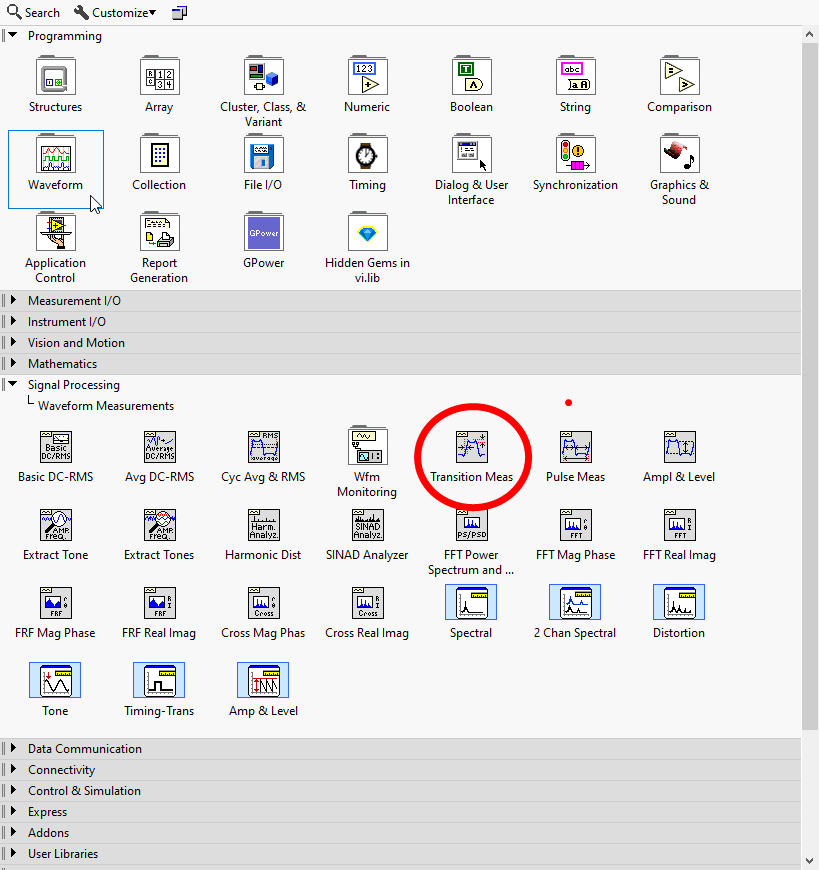Viewport: 819px width, 870px height.
Task: Click the Search button
Action: (x=33, y=13)
